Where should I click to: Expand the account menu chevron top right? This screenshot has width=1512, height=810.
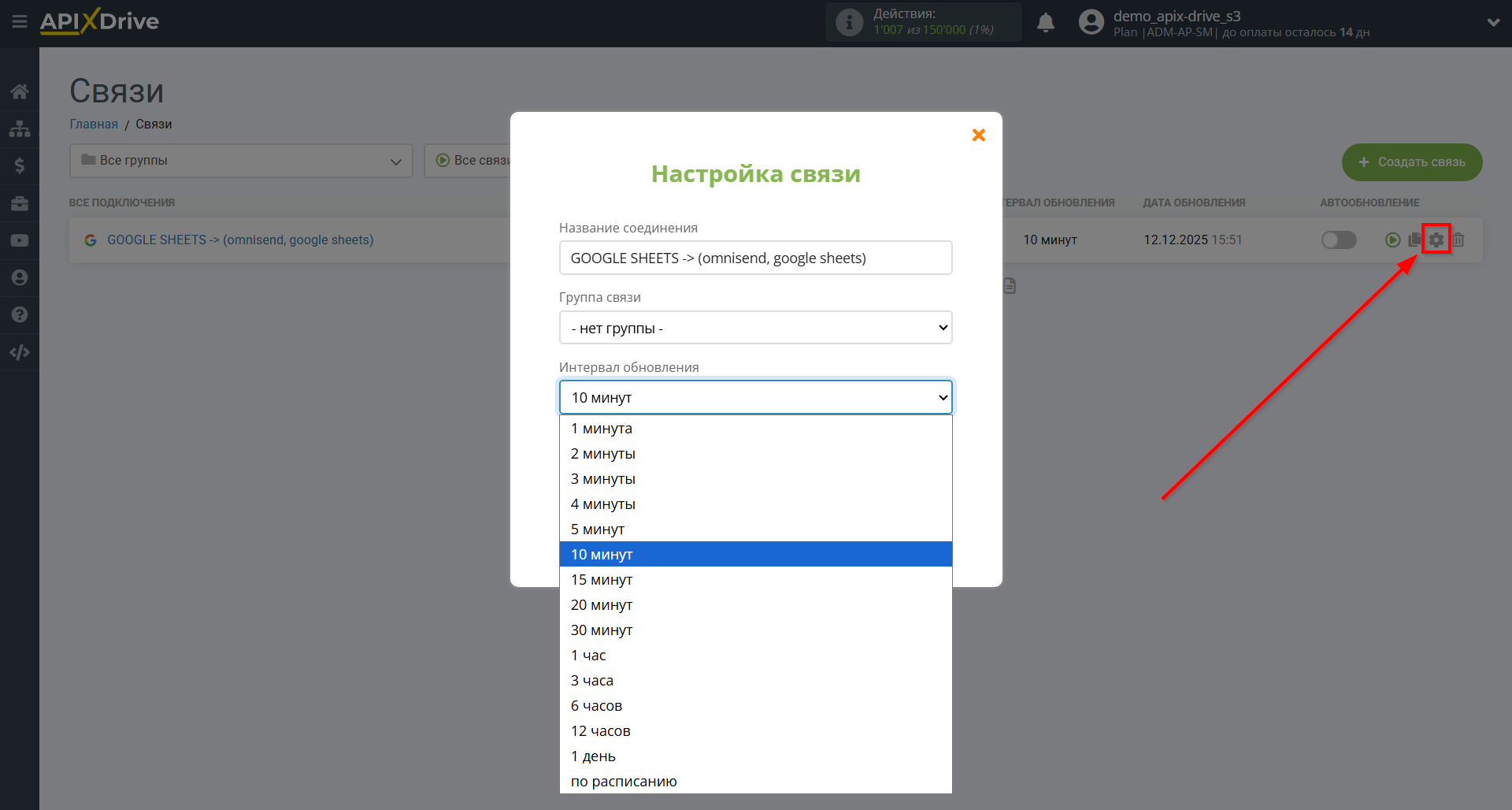pyautogui.click(x=1495, y=22)
